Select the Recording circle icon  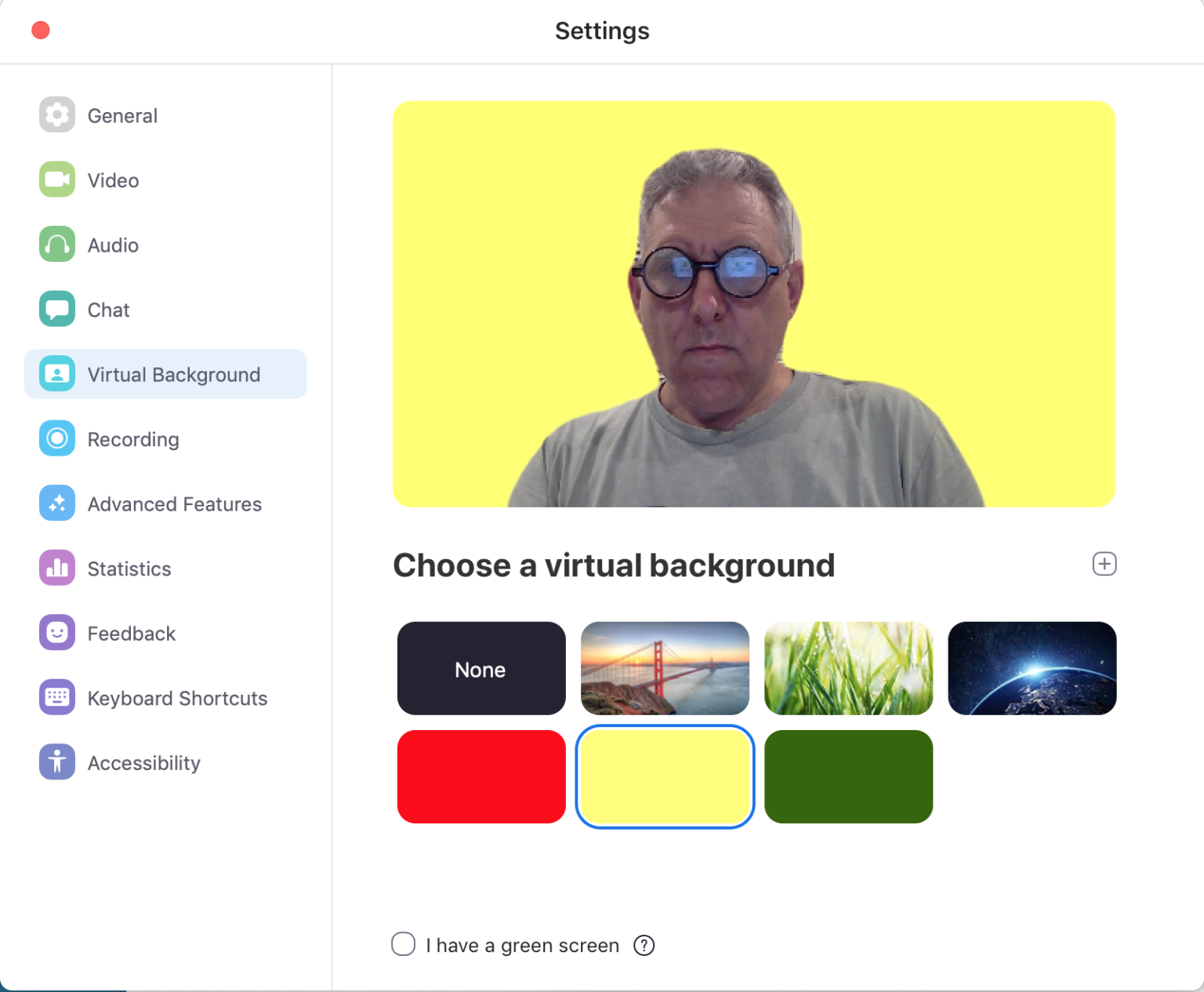point(57,438)
